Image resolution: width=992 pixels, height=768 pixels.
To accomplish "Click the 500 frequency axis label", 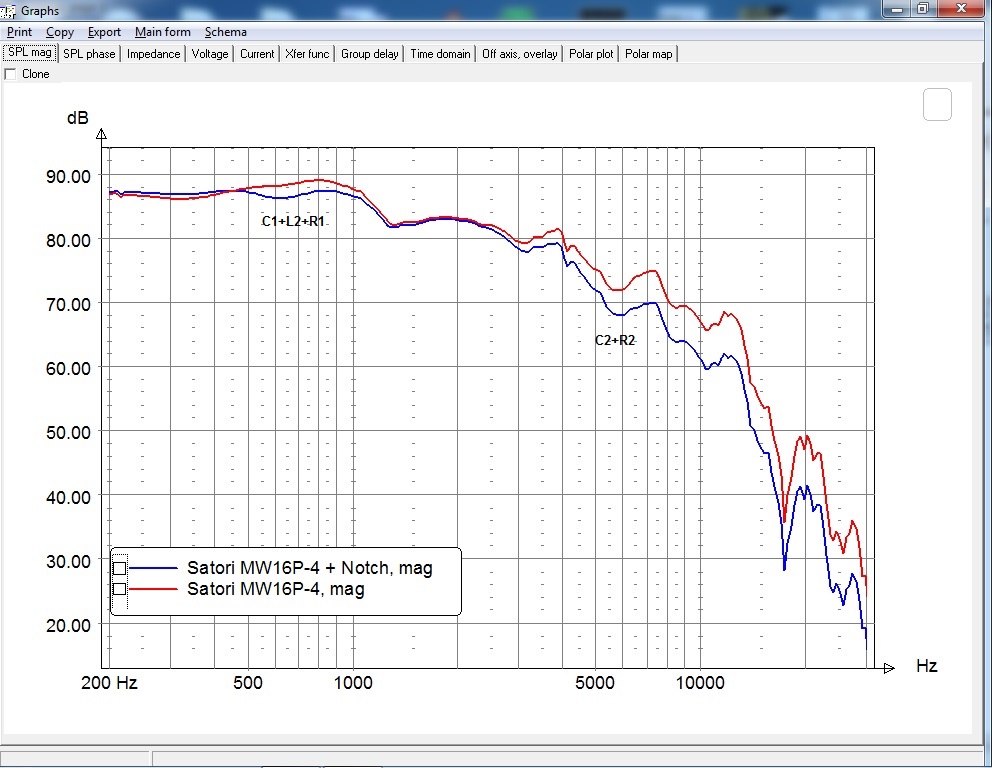I will point(247,683).
